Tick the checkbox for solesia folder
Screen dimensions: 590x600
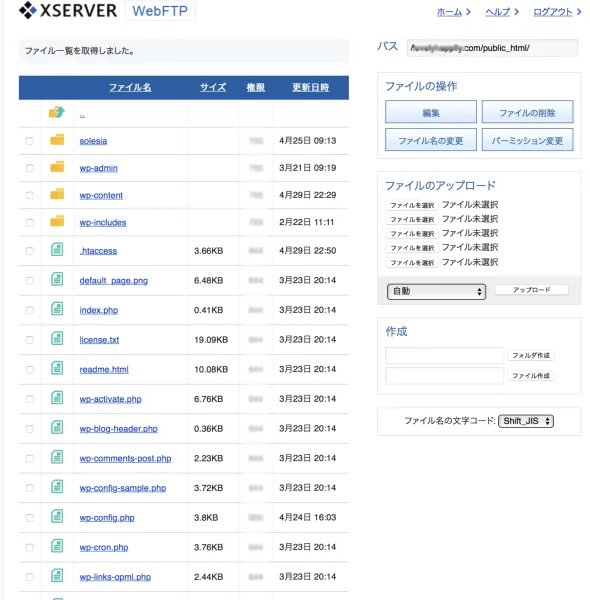tap(29, 141)
